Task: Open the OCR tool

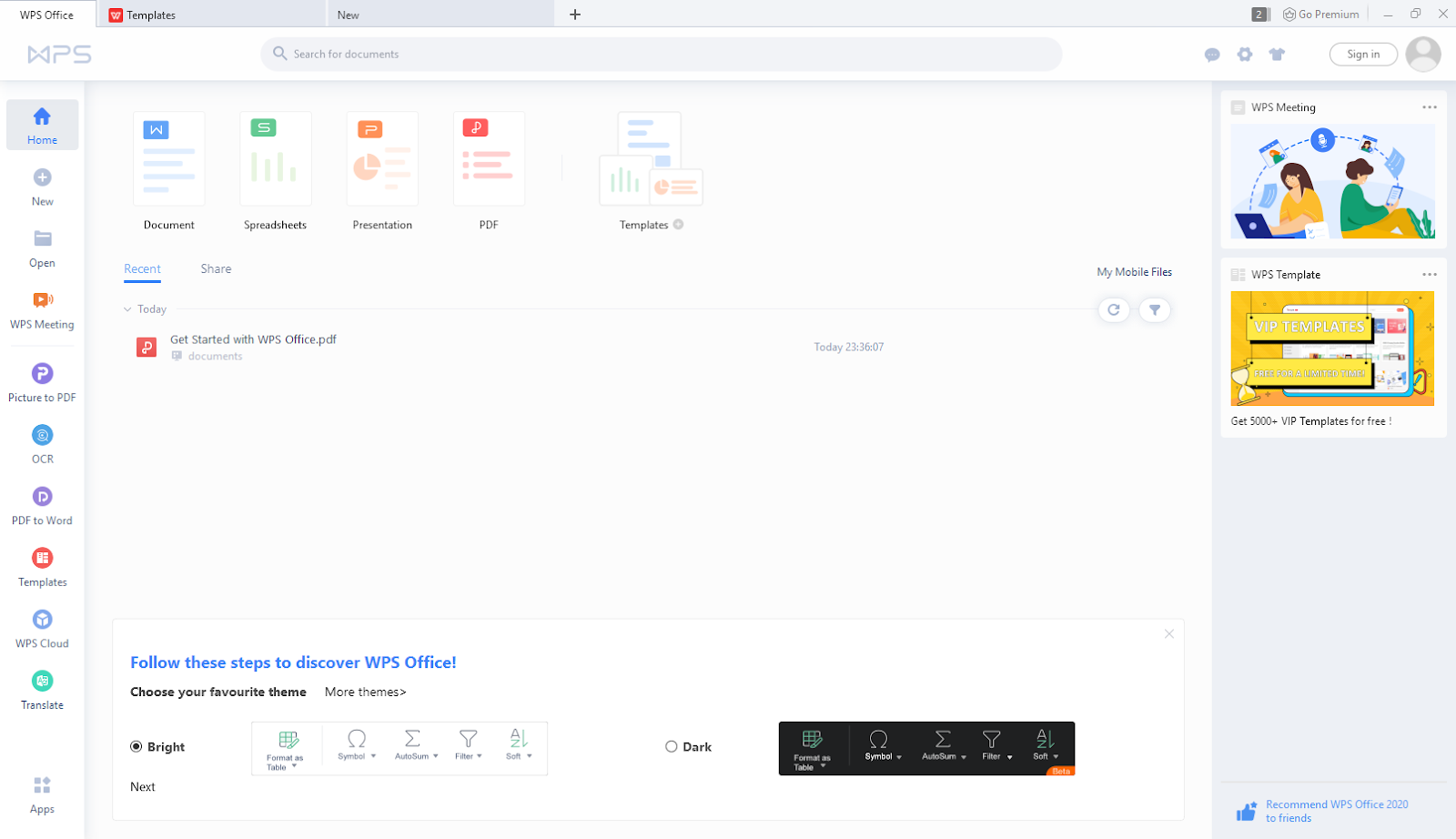Action: tap(42, 444)
